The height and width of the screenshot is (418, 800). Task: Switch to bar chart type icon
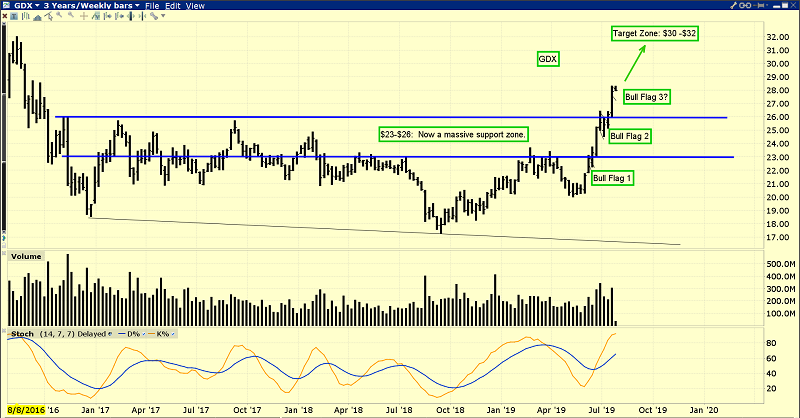[26, 16]
